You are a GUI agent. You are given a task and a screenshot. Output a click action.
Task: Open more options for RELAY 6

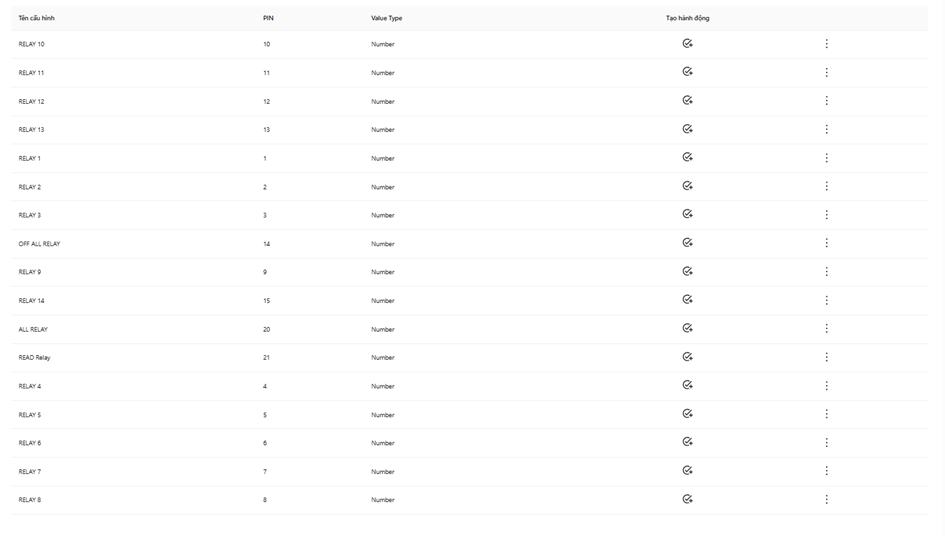coord(826,443)
